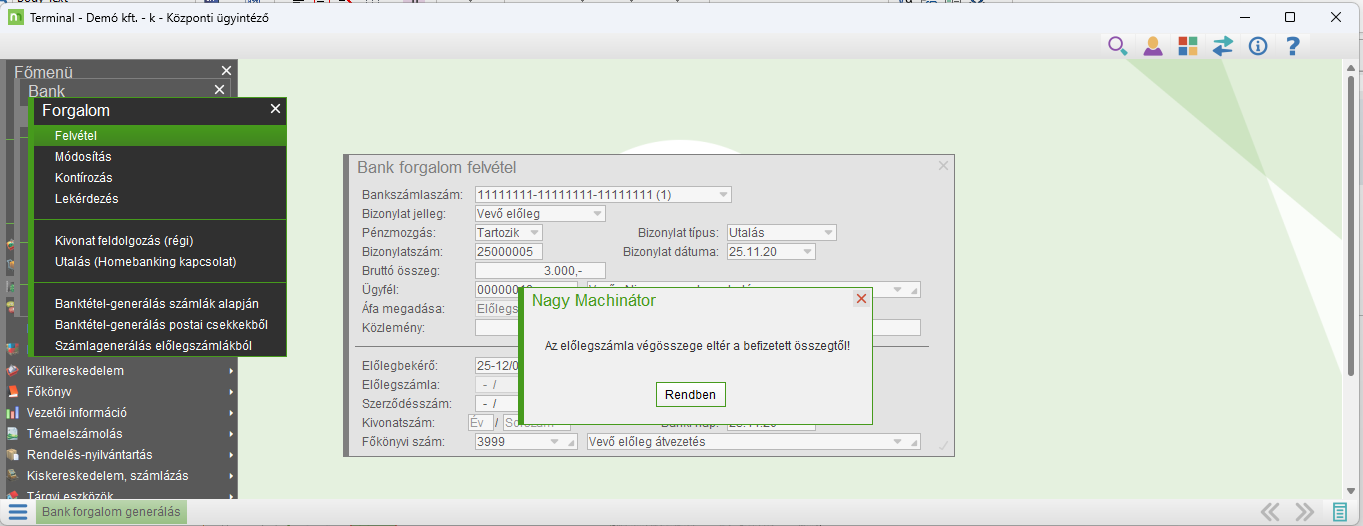Close the Bank forgalom felvétel form

[x=943, y=166]
